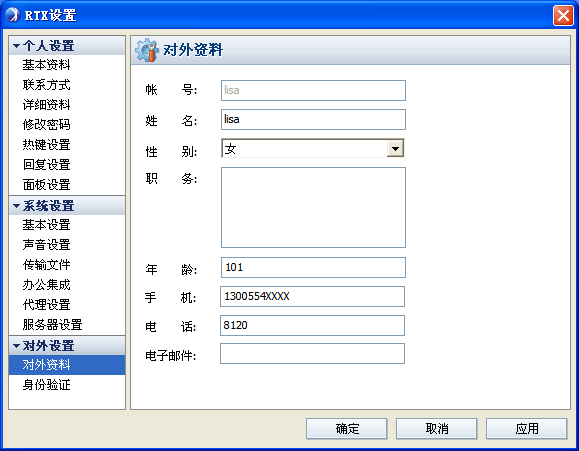Click the gear icon beside 对外资料 header
The height and width of the screenshot is (451, 579).
(147, 50)
